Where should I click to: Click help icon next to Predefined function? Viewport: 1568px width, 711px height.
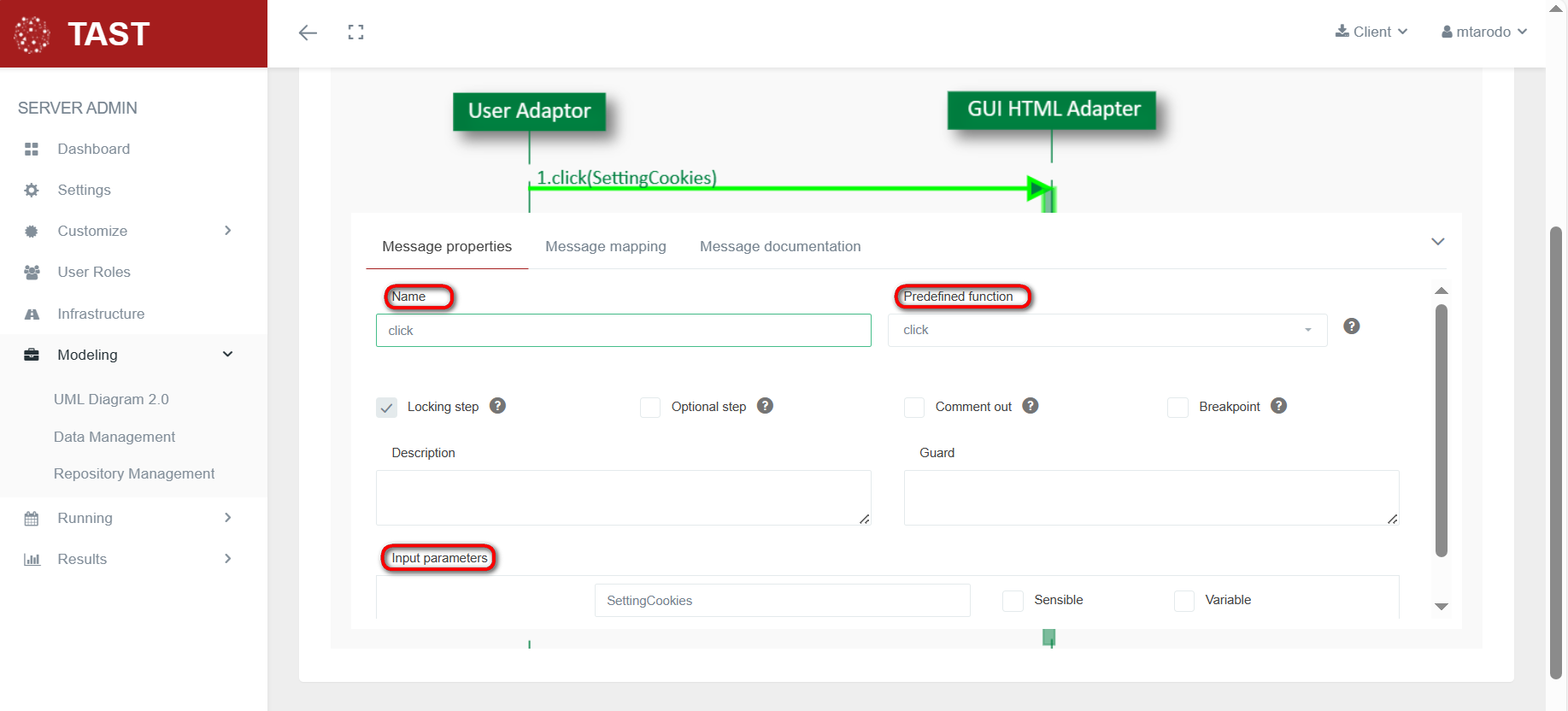point(1351,326)
